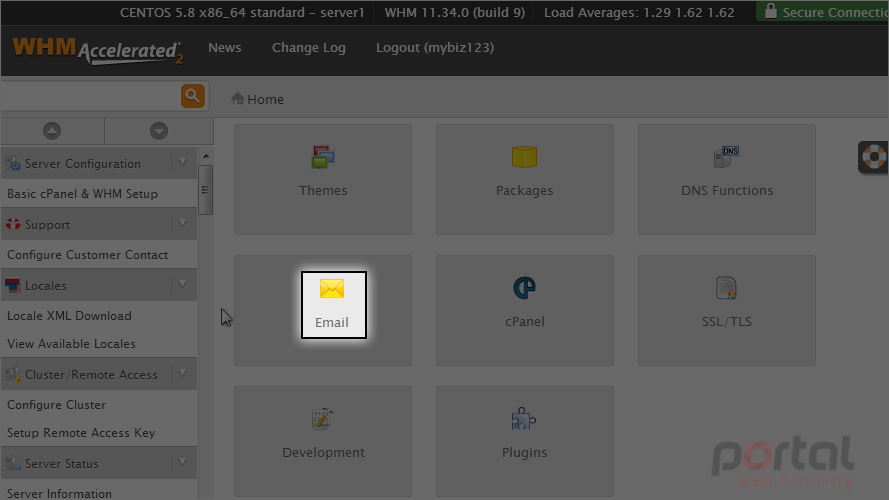Open the cPanel logo icon
The width and height of the screenshot is (889, 500).
tap(524, 288)
